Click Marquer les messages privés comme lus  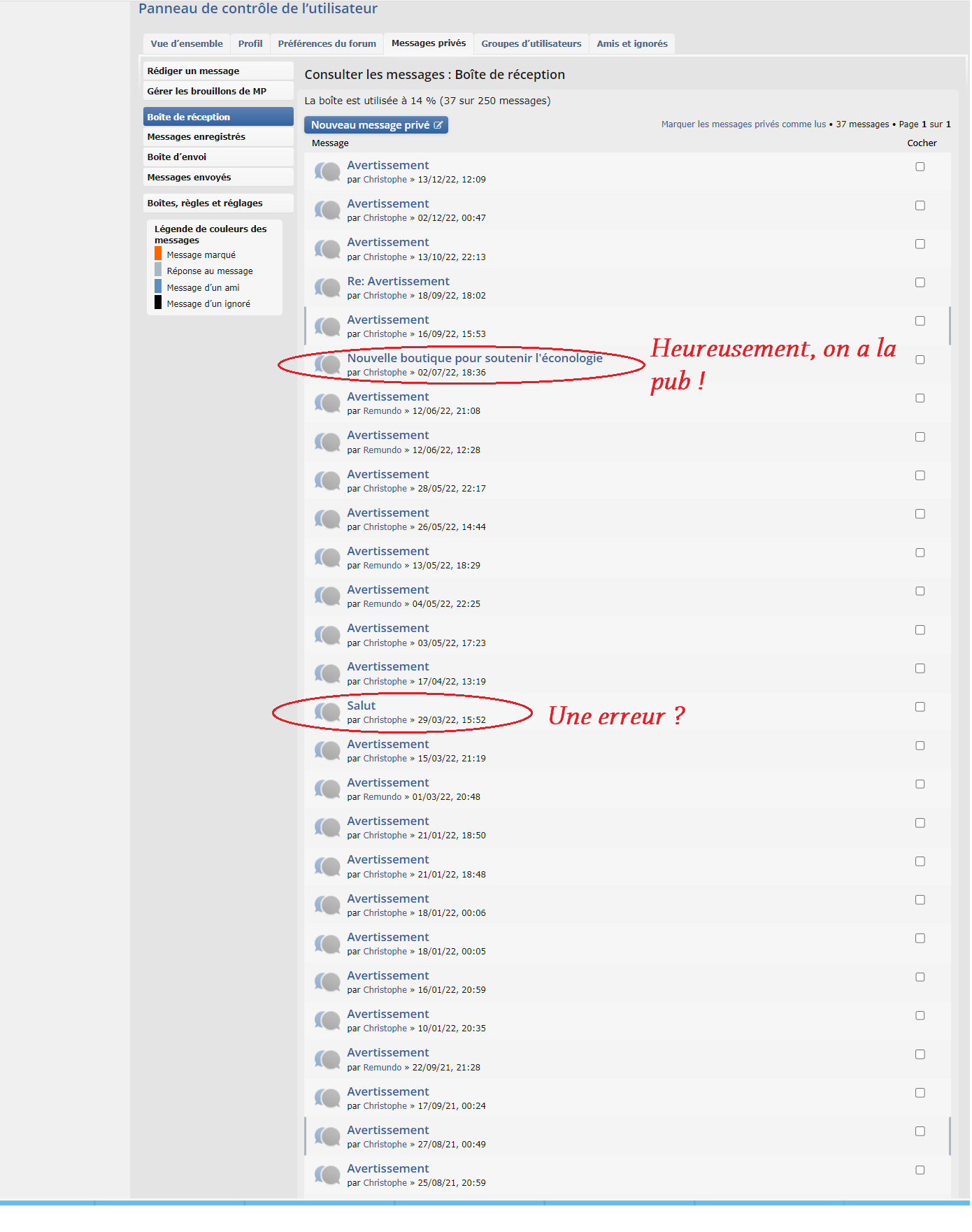743,124
